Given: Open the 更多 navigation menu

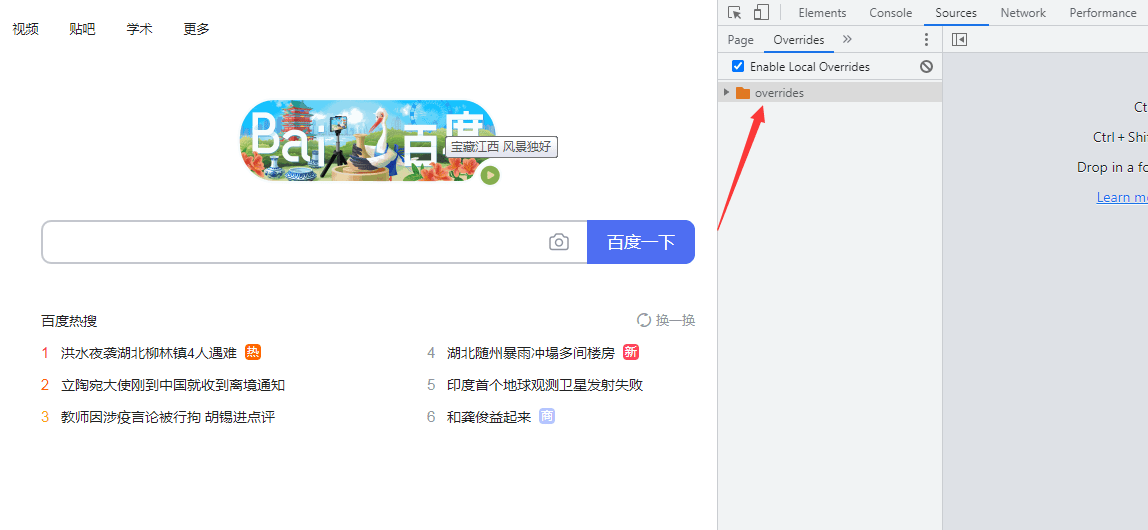Looking at the screenshot, I should tap(196, 29).
